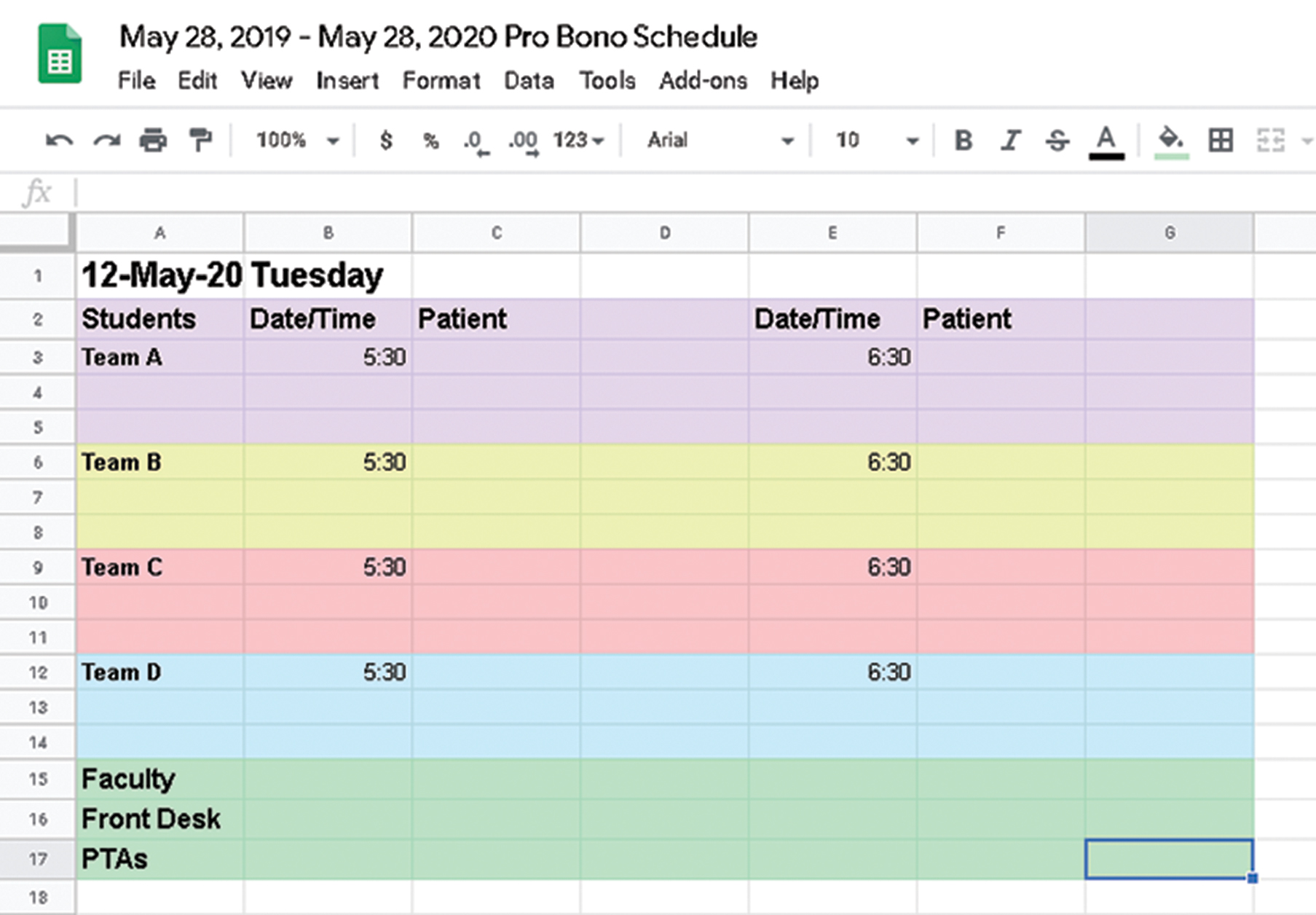This screenshot has height=915, width=1316.
Task: Toggle strikethrough formatting
Action: pyautogui.click(x=1057, y=140)
